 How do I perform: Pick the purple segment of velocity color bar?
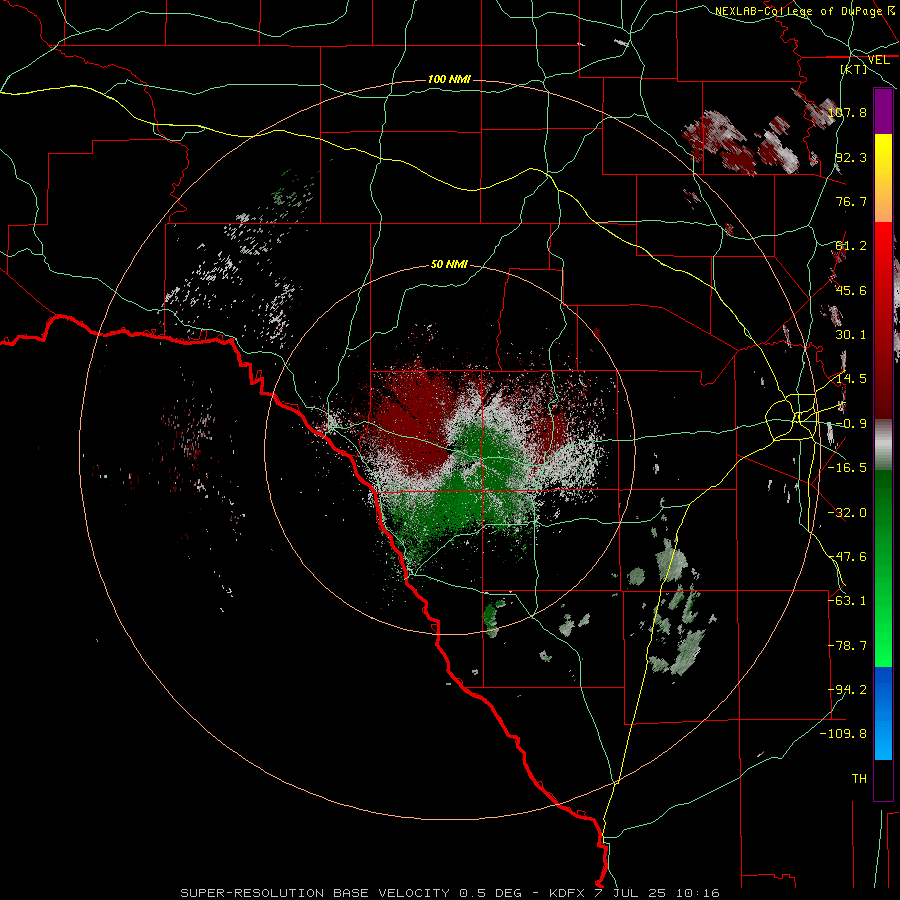tap(883, 111)
